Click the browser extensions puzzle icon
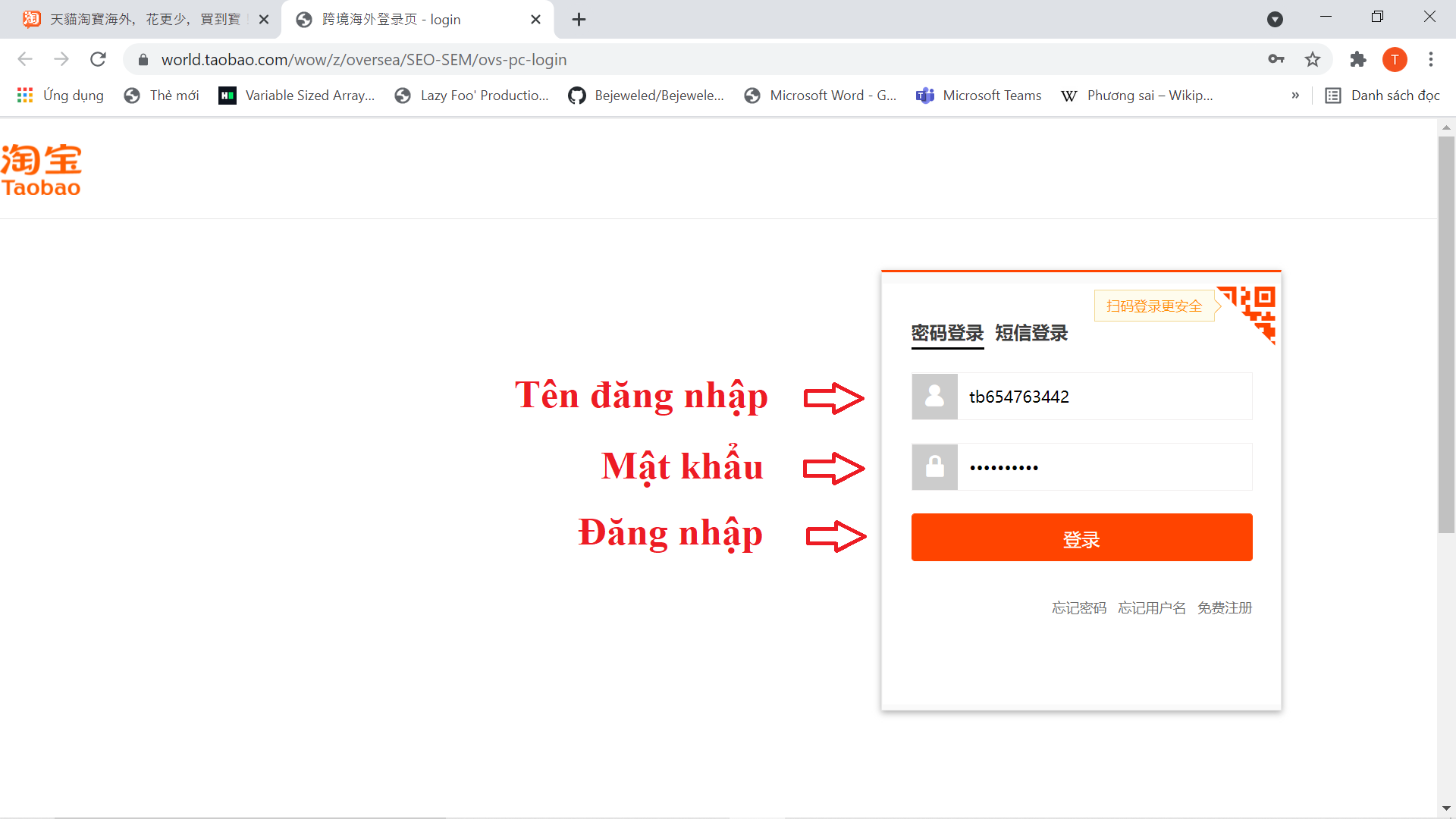The width and height of the screenshot is (1456, 819). (1358, 59)
